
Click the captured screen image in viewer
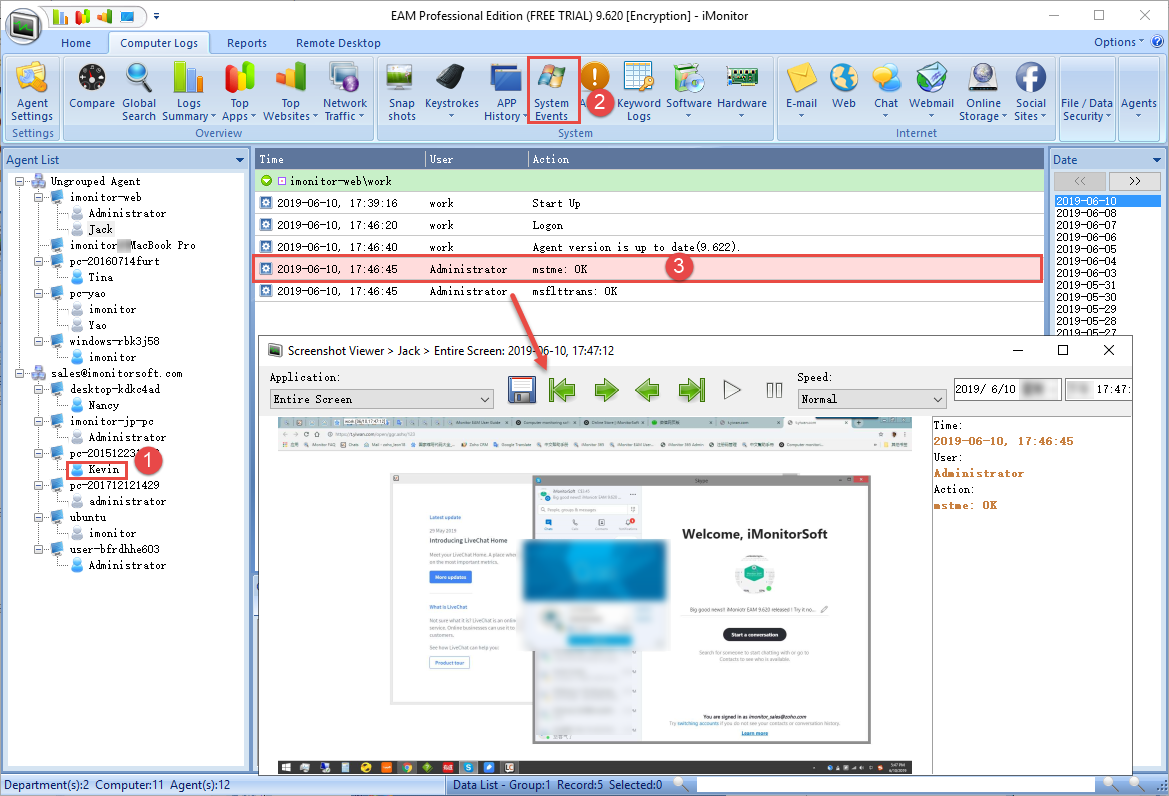595,596
